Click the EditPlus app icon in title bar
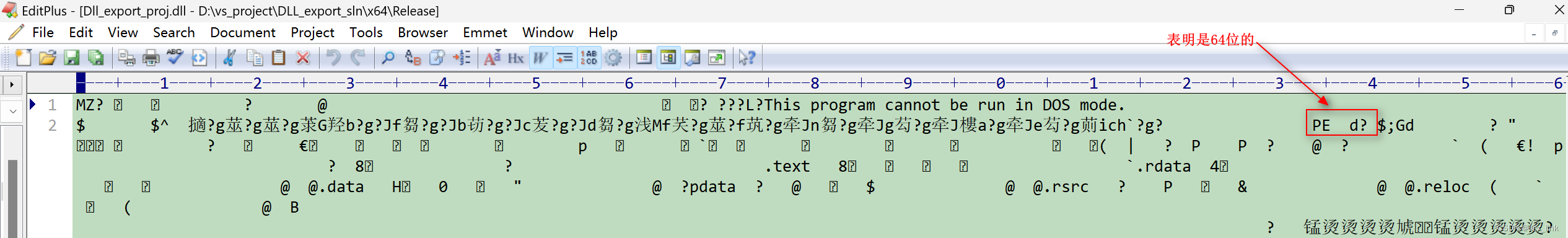Viewport: 1568px width, 238px height. [x=9, y=11]
